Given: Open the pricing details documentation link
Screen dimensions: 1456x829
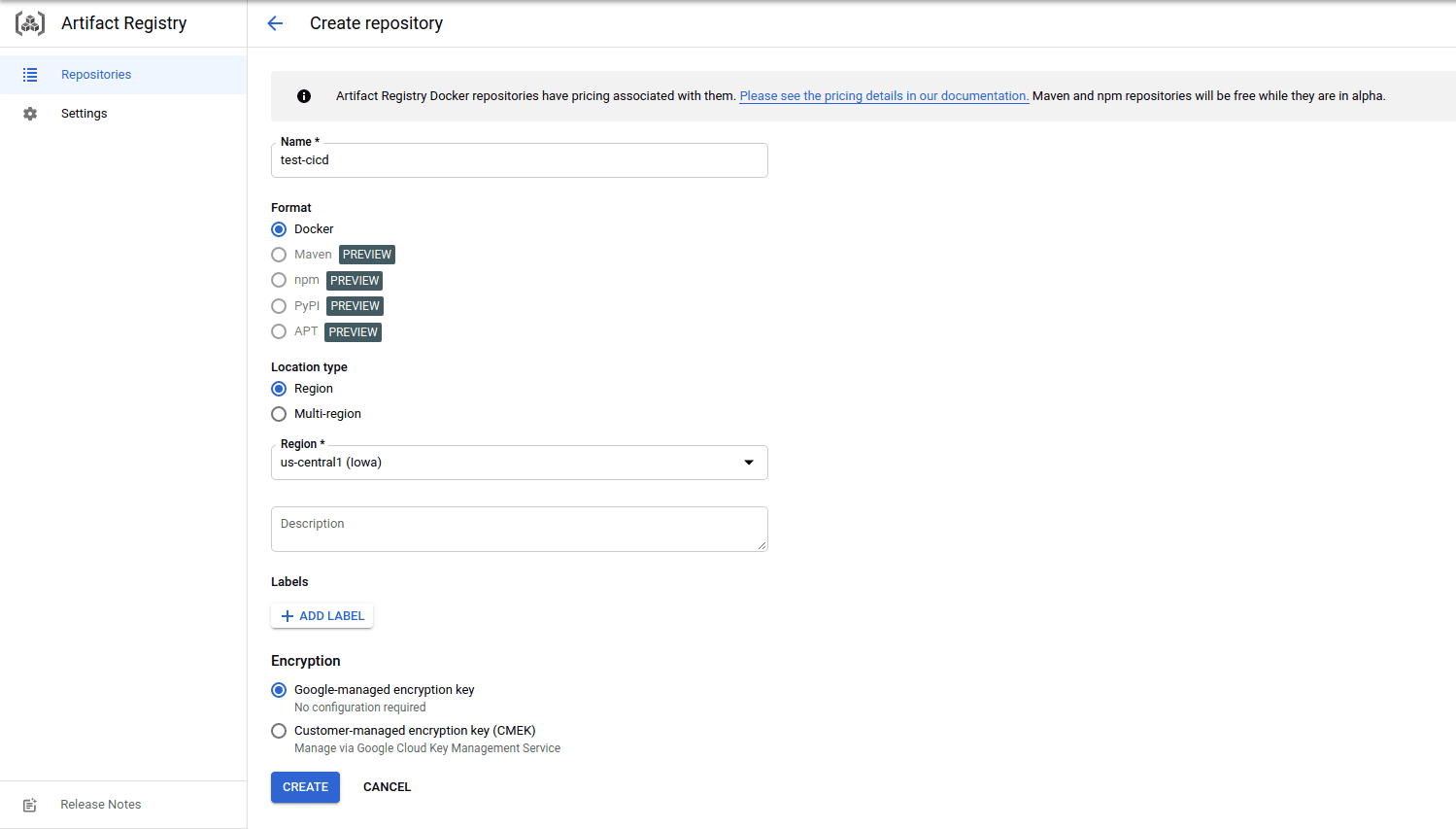Looking at the screenshot, I should pos(883,96).
